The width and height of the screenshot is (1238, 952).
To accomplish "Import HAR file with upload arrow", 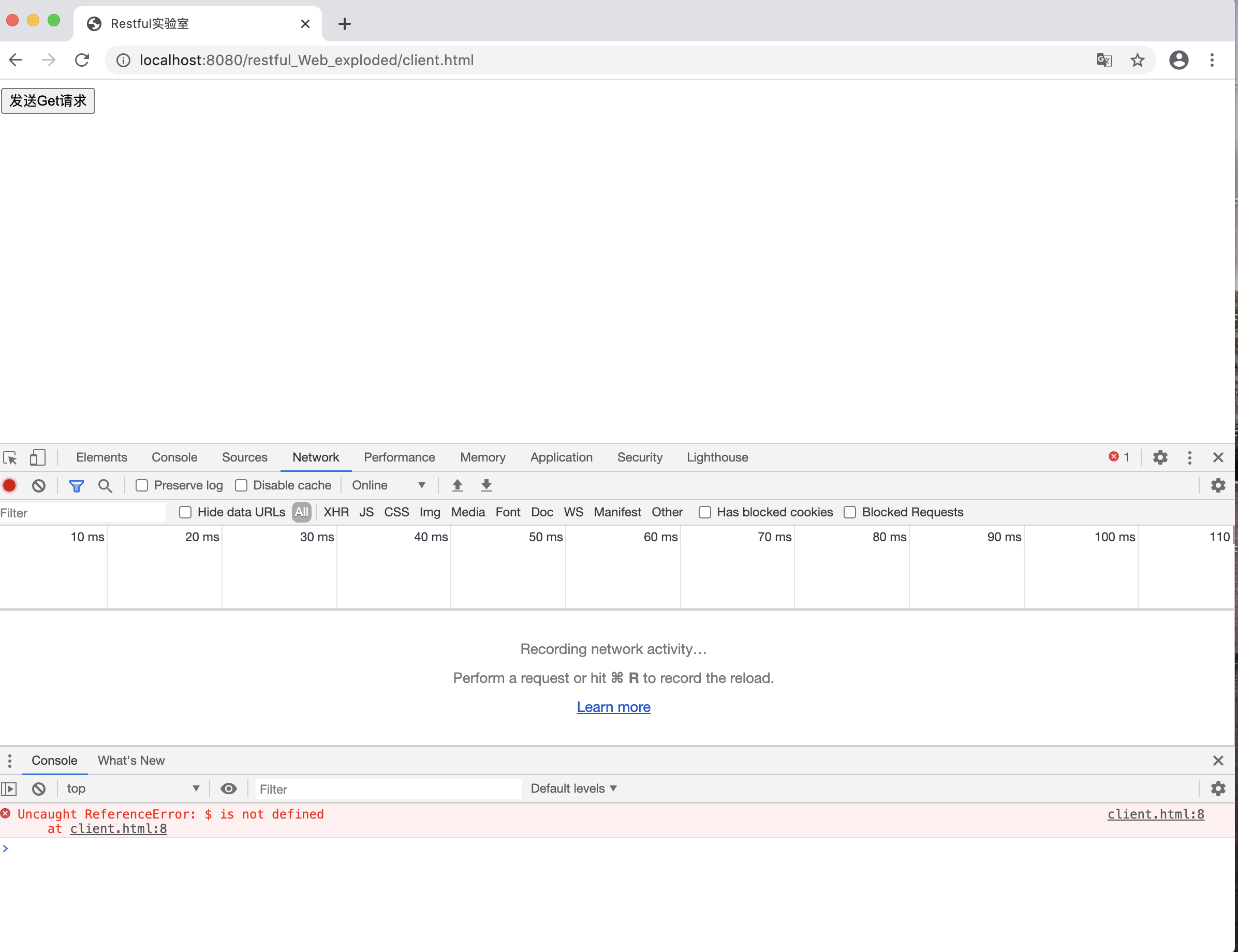I will [458, 486].
